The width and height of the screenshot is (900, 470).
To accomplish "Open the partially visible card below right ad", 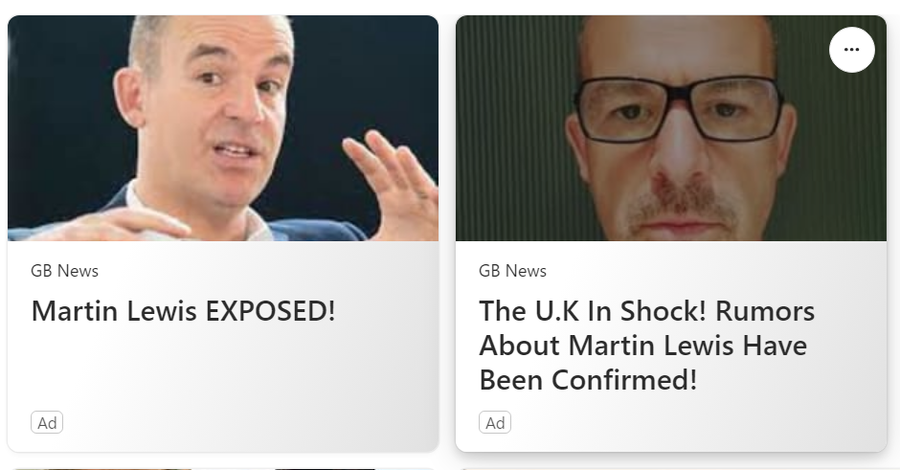I will pos(671,468).
